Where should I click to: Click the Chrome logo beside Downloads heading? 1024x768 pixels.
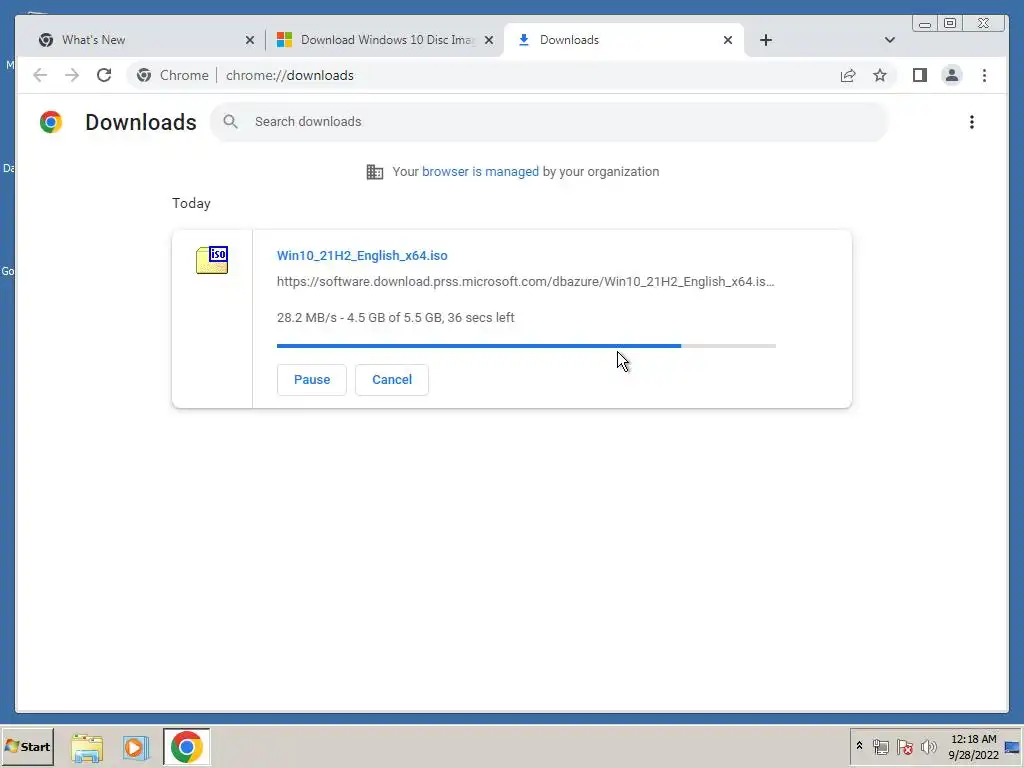click(x=50, y=122)
